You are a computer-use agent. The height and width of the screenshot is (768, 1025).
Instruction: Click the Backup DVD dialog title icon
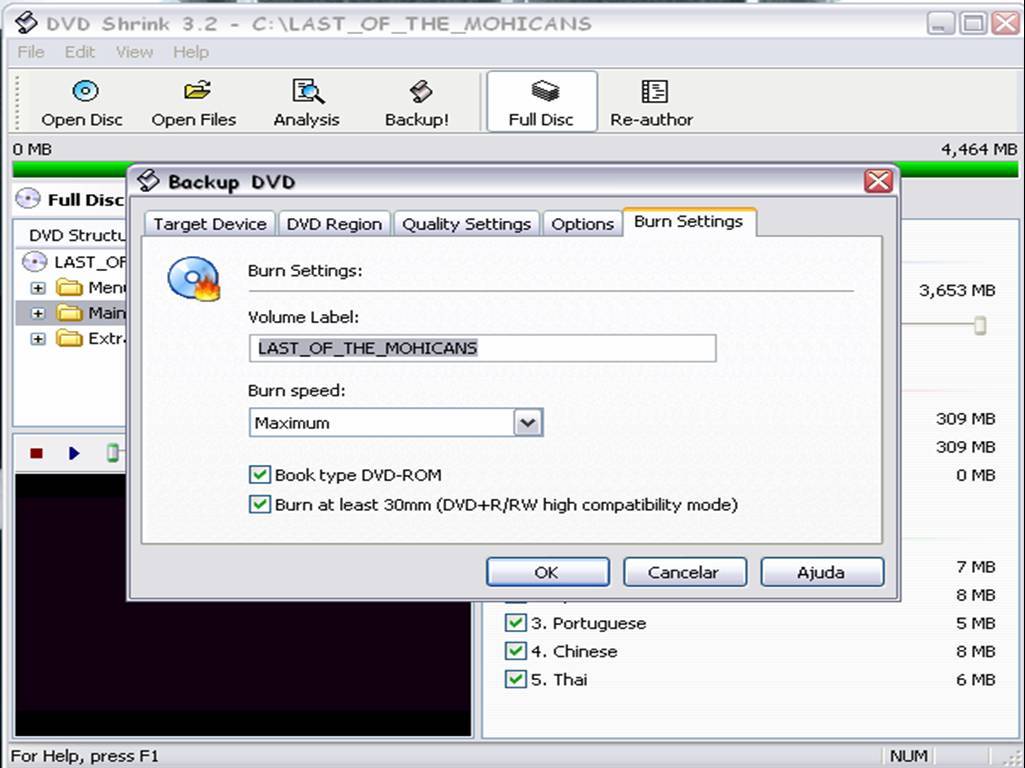(148, 181)
